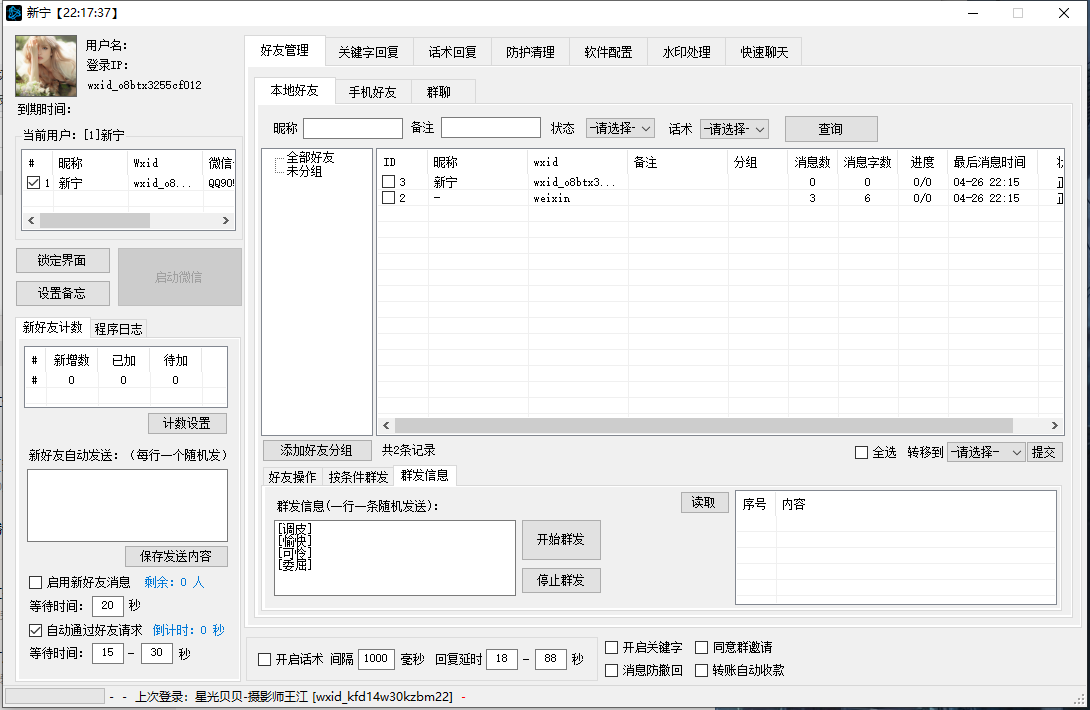
Task: Select 未分组 in the group tree
Action: (x=304, y=171)
